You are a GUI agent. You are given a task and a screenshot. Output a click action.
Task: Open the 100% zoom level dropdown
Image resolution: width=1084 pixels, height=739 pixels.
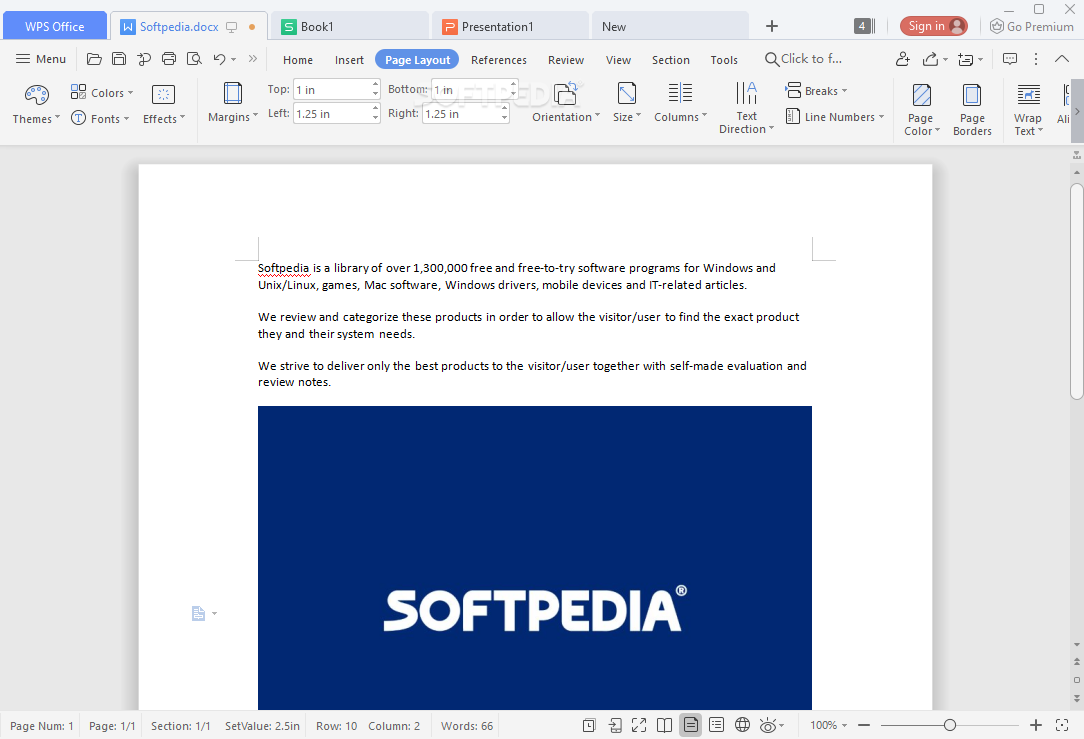828,724
